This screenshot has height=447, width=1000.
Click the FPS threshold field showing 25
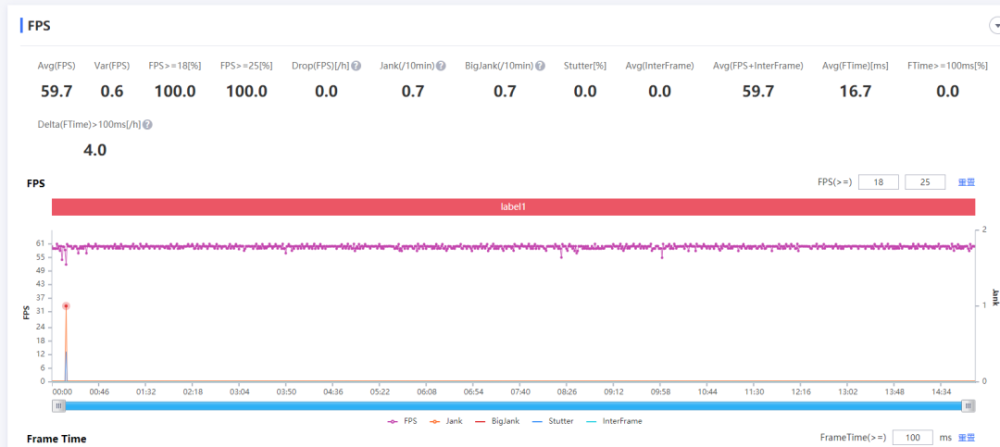point(924,182)
